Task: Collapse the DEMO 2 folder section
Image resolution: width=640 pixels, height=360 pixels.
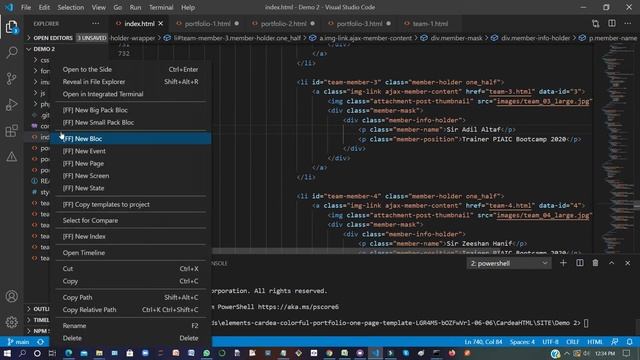Action: click(x=40, y=49)
